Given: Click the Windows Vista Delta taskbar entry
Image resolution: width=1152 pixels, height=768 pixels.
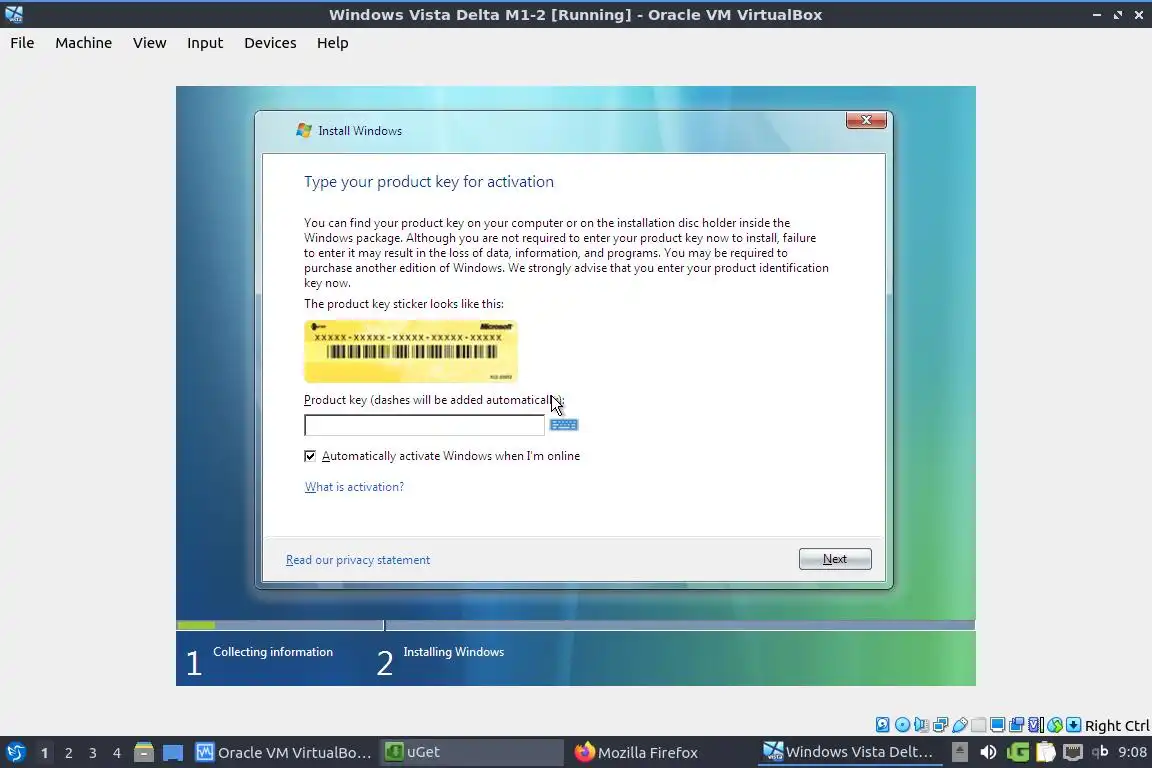Looking at the screenshot, I should coord(850,752).
